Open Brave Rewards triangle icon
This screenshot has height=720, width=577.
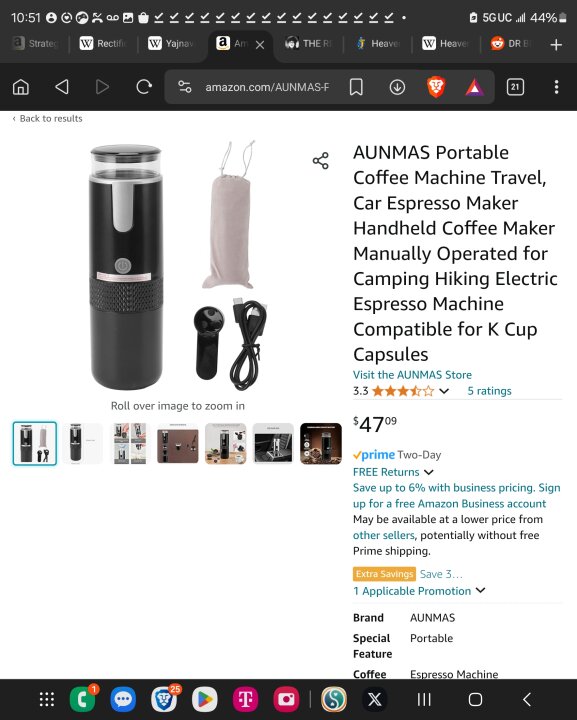coord(474,87)
